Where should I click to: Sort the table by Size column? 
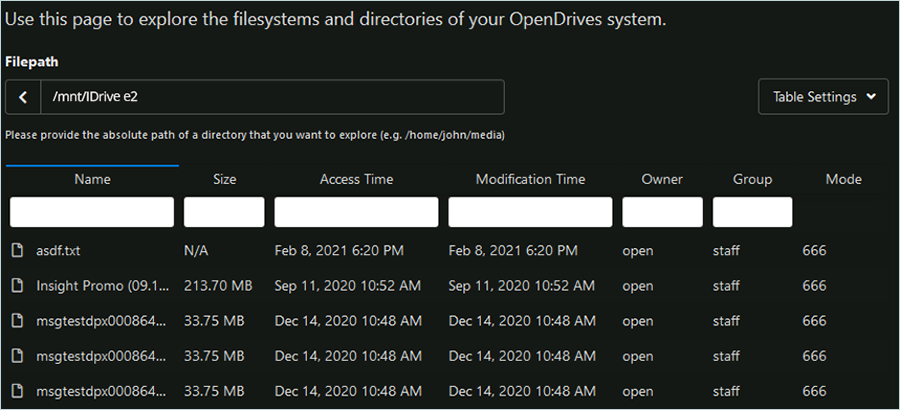click(x=224, y=180)
